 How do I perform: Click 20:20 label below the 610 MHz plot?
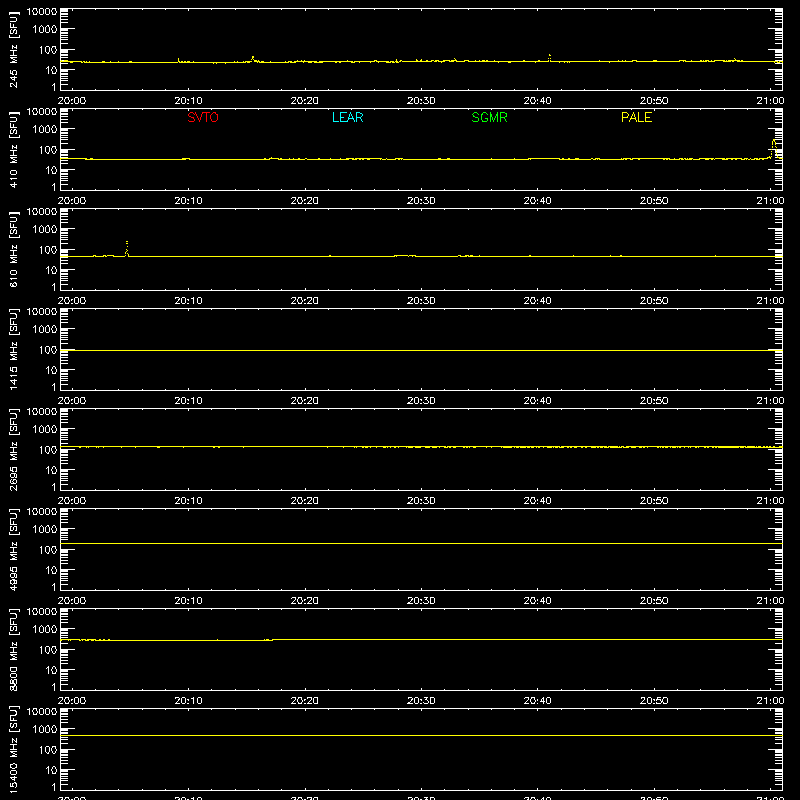pyautogui.click(x=305, y=301)
